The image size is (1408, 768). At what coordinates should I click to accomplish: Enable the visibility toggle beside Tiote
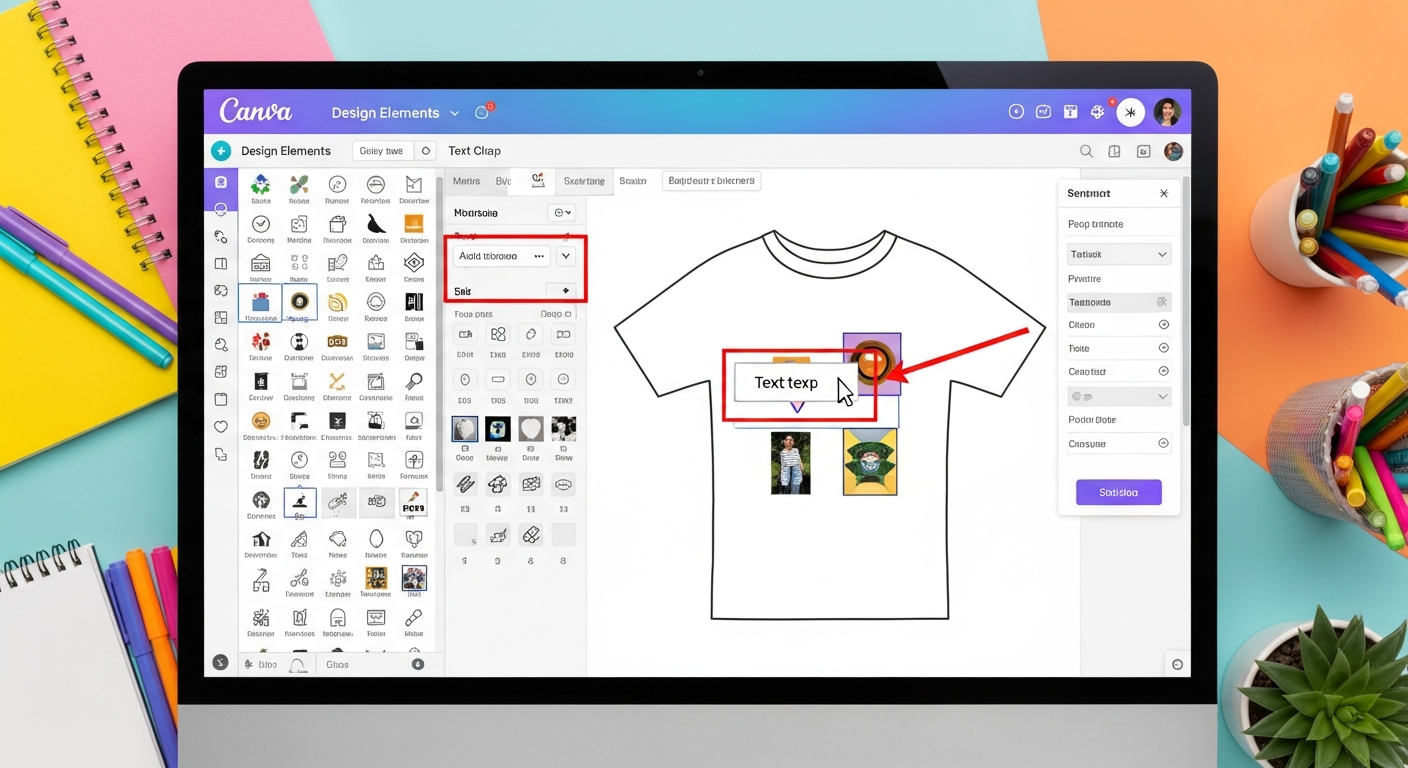pos(1163,347)
